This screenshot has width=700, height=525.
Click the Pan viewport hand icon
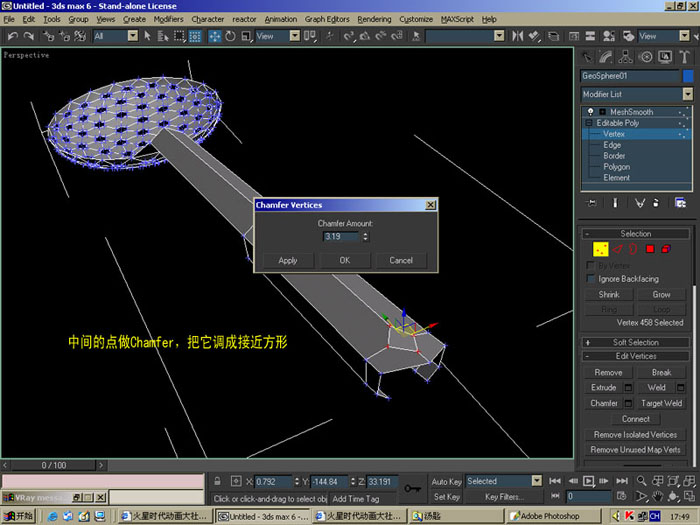click(x=657, y=496)
